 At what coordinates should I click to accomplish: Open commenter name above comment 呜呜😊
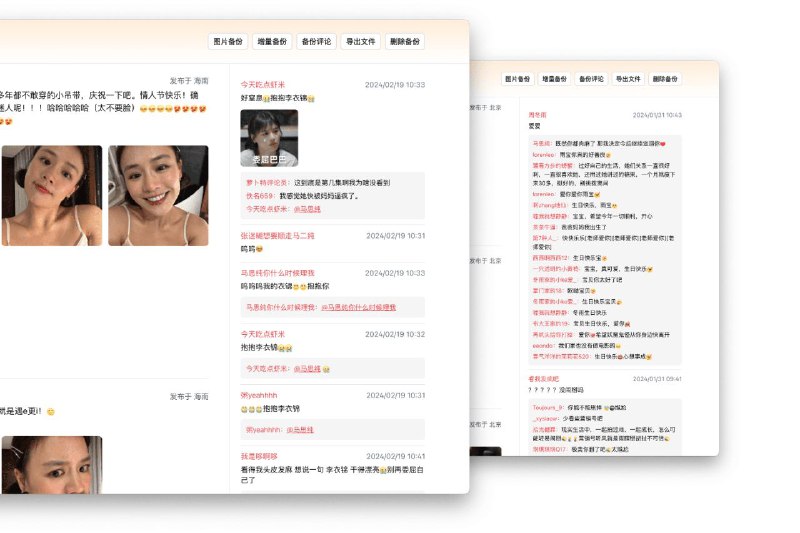click(x=278, y=236)
